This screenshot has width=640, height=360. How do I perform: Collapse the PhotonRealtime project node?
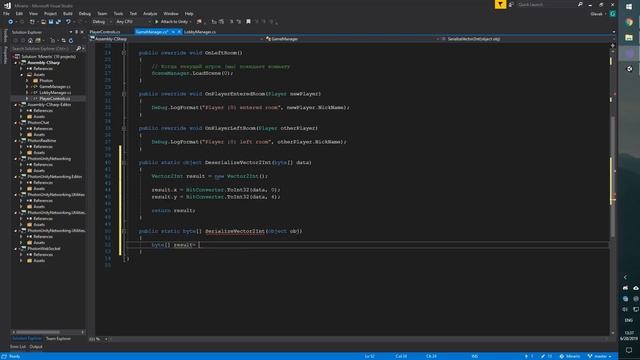(16, 141)
